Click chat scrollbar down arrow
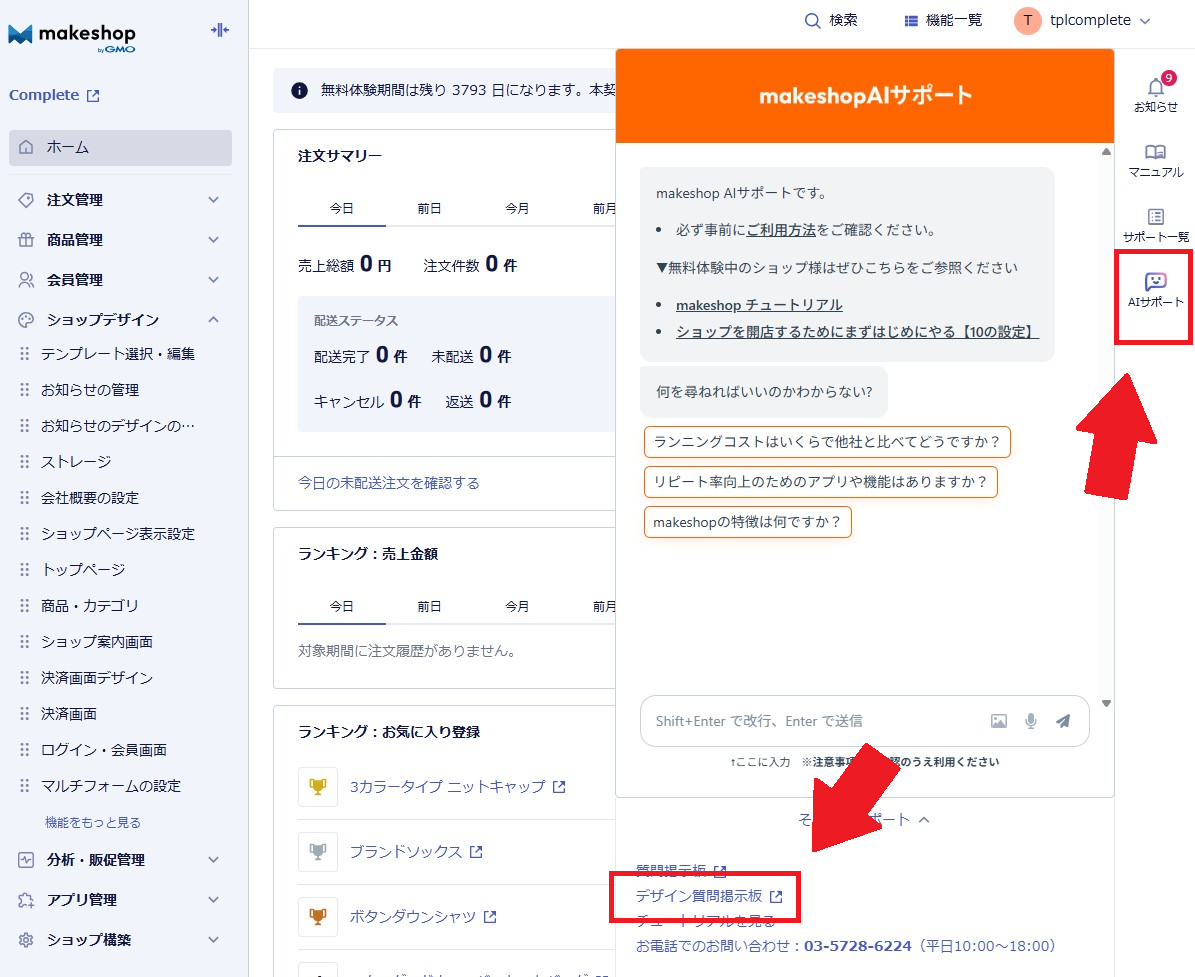1195x977 pixels. pyautogui.click(x=1106, y=703)
